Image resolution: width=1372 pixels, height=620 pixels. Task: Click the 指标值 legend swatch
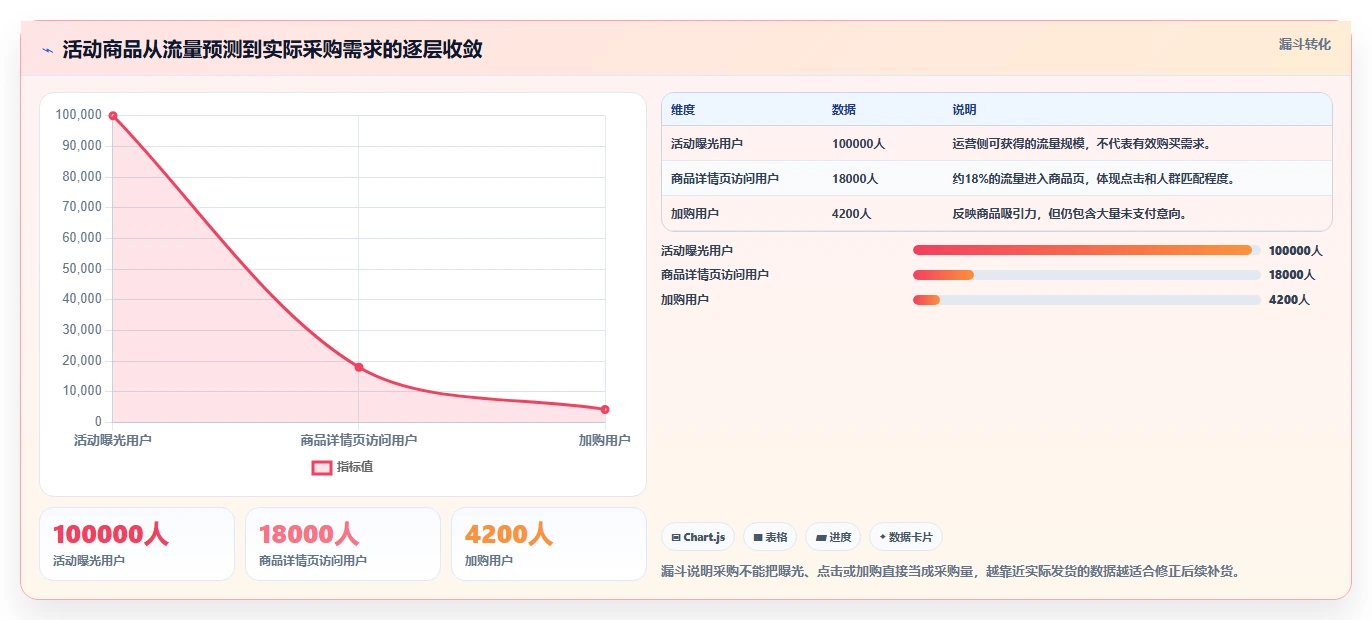coord(322,467)
